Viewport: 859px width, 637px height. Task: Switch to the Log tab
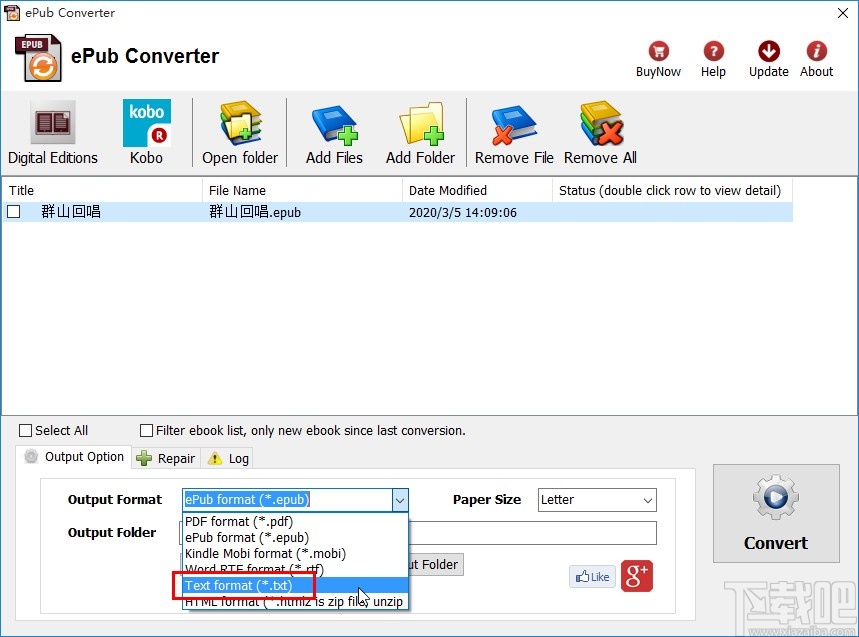(x=229, y=458)
